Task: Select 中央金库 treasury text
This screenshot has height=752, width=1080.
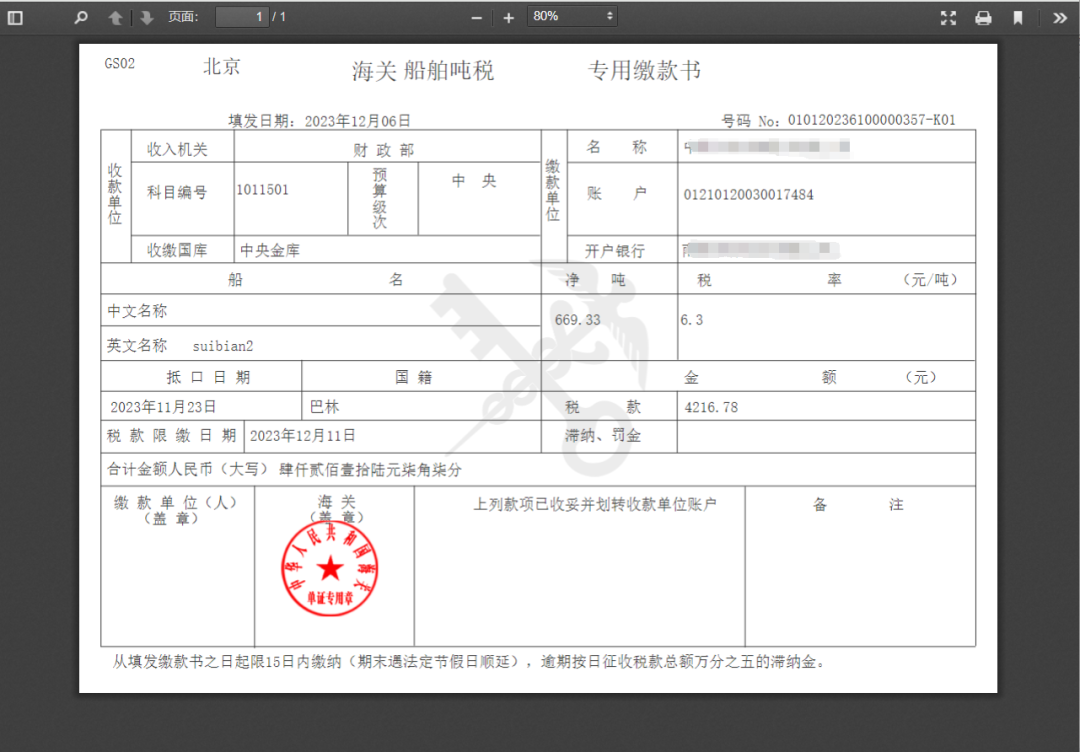Action: (x=270, y=251)
